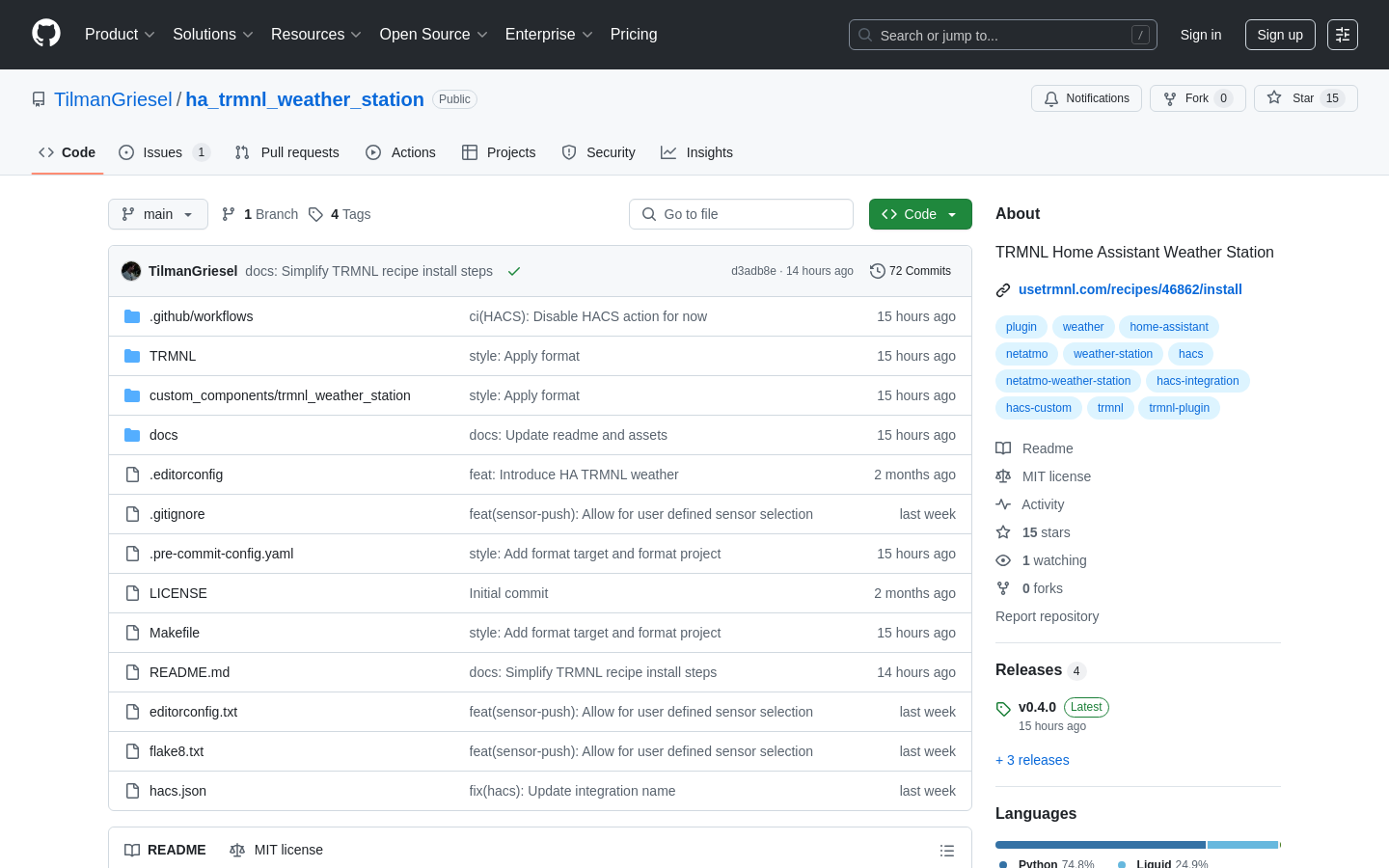Screen dimensions: 1389x868
Task: Open the main branch selector dropdown
Action: point(158,214)
